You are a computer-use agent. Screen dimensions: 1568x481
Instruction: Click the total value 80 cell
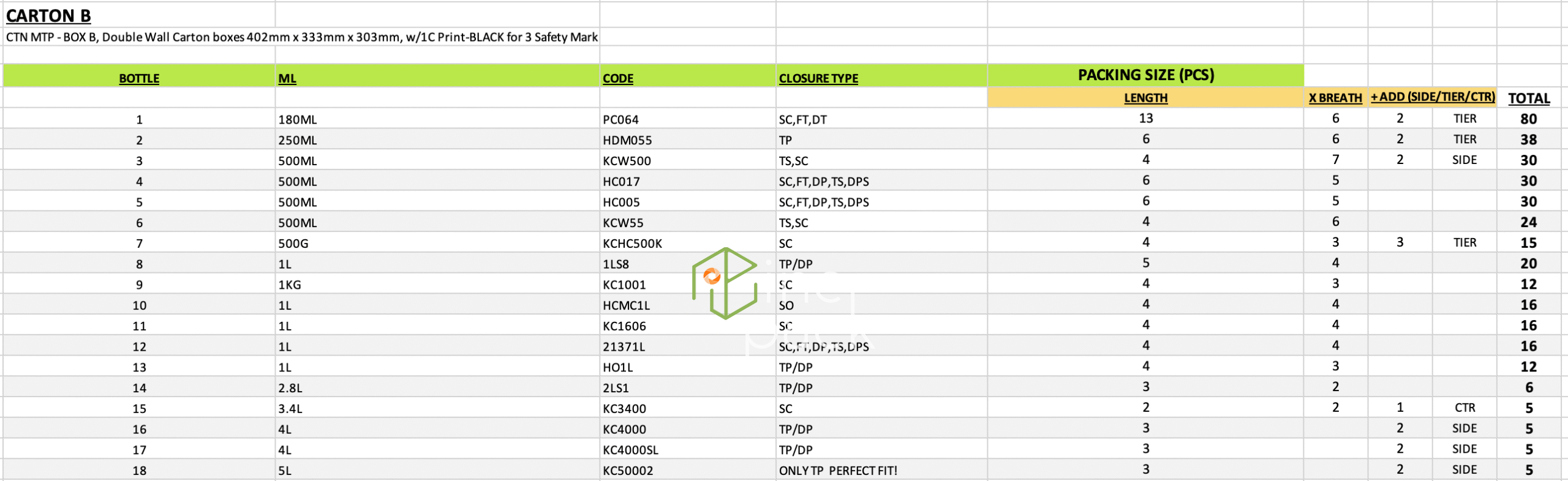[x=1528, y=119]
